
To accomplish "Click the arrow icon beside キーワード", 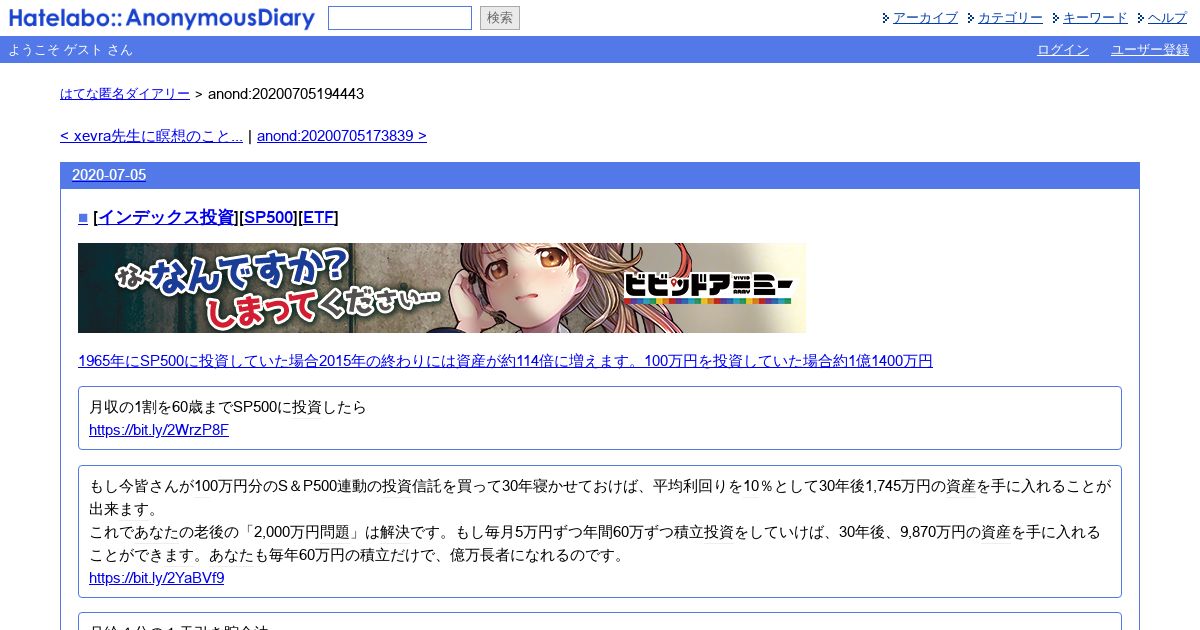I will click(1056, 18).
